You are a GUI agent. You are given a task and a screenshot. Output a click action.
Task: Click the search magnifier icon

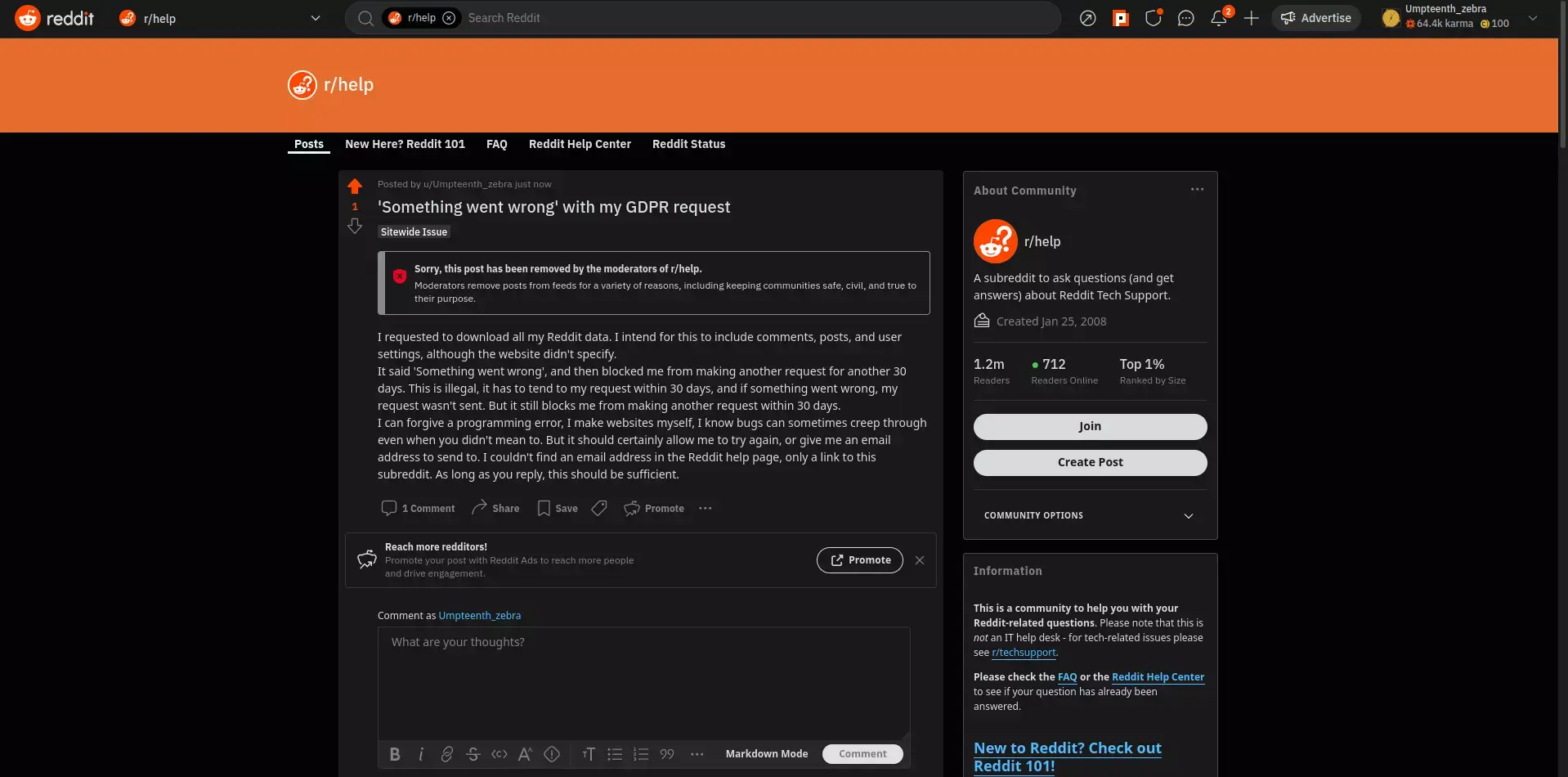365,18
